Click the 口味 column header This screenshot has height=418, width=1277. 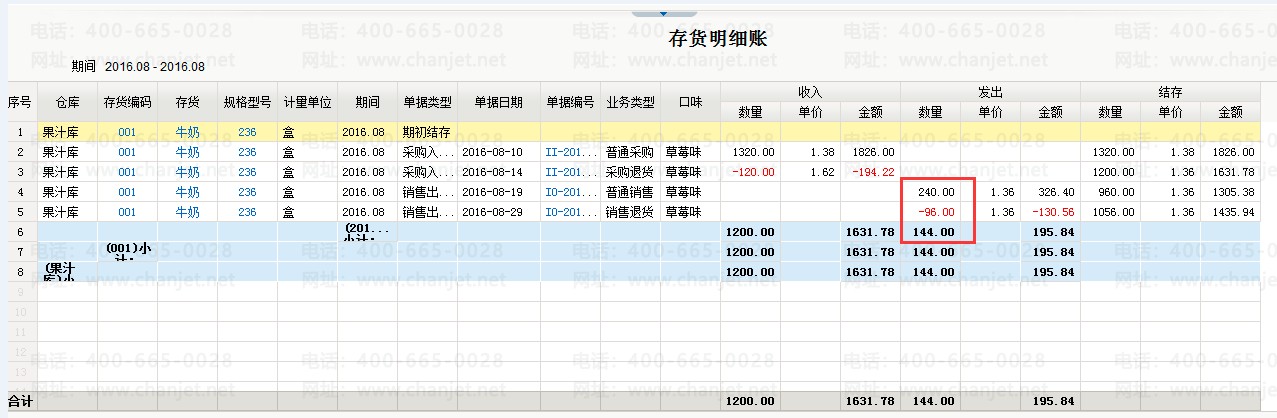pos(690,102)
